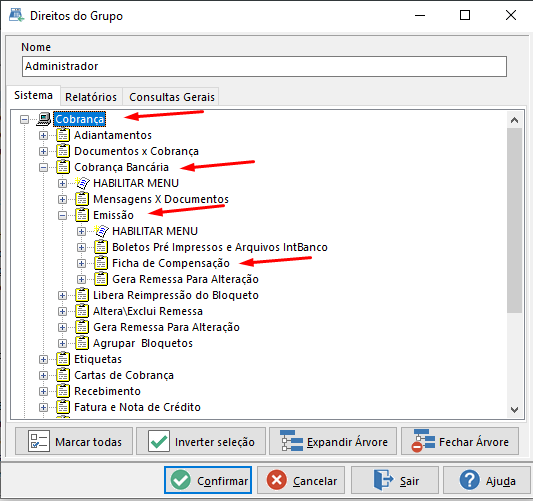Image resolution: width=533 pixels, height=501 pixels.
Task: Expand the Libera Reimpressão do Bloqueto node
Action: click(x=62, y=295)
